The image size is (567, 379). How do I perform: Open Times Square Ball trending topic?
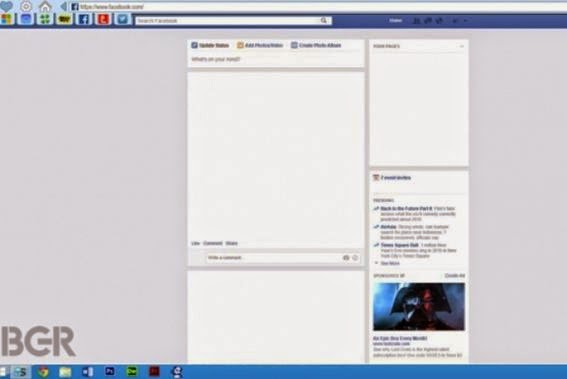point(399,245)
